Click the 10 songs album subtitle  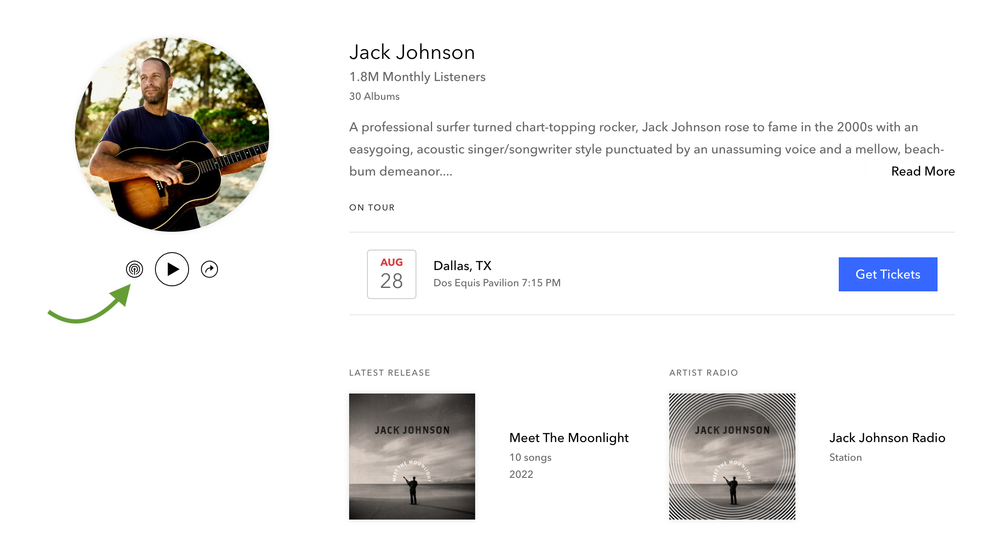[x=530, y=457]
